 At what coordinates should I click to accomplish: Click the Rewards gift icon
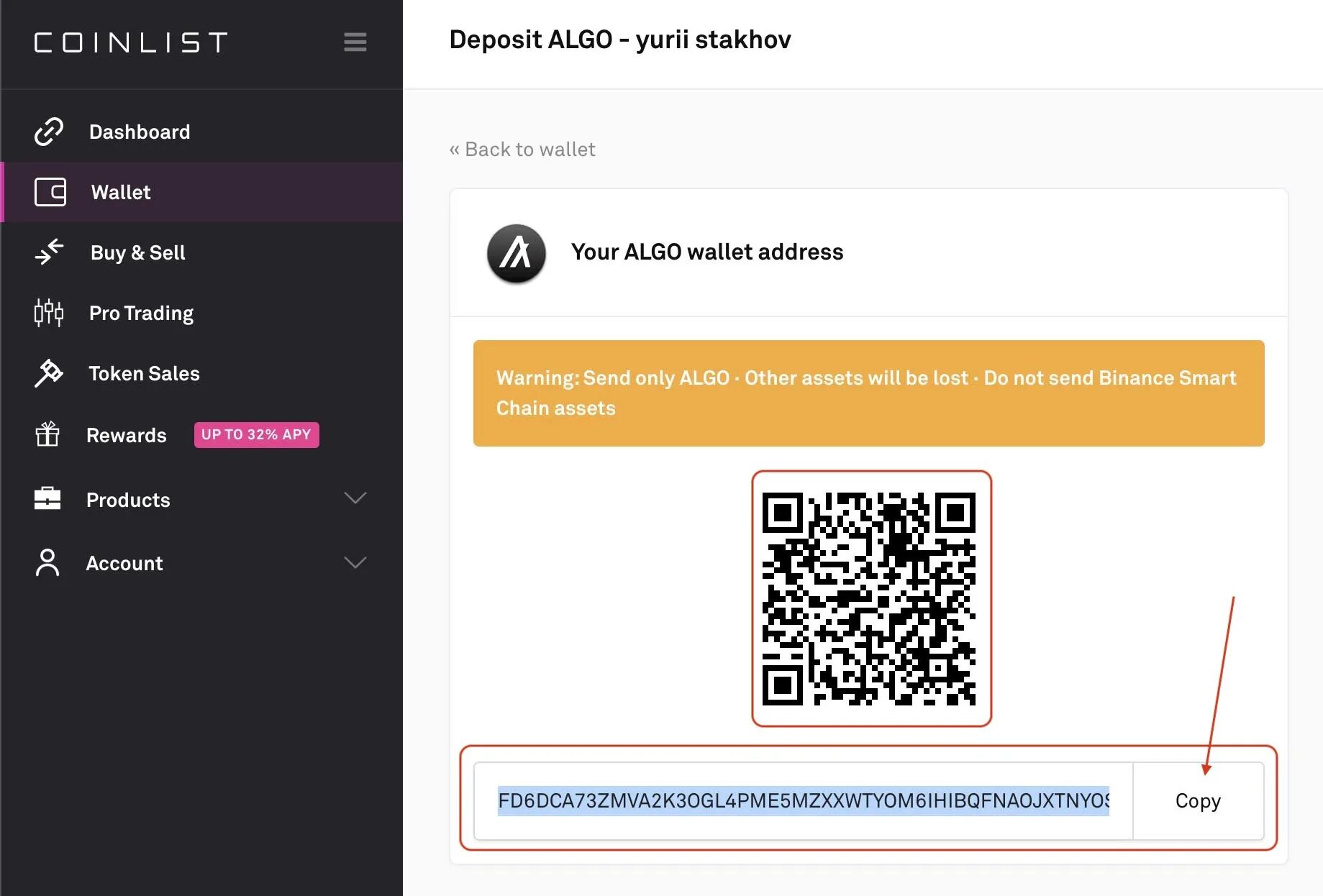point(47,434)
